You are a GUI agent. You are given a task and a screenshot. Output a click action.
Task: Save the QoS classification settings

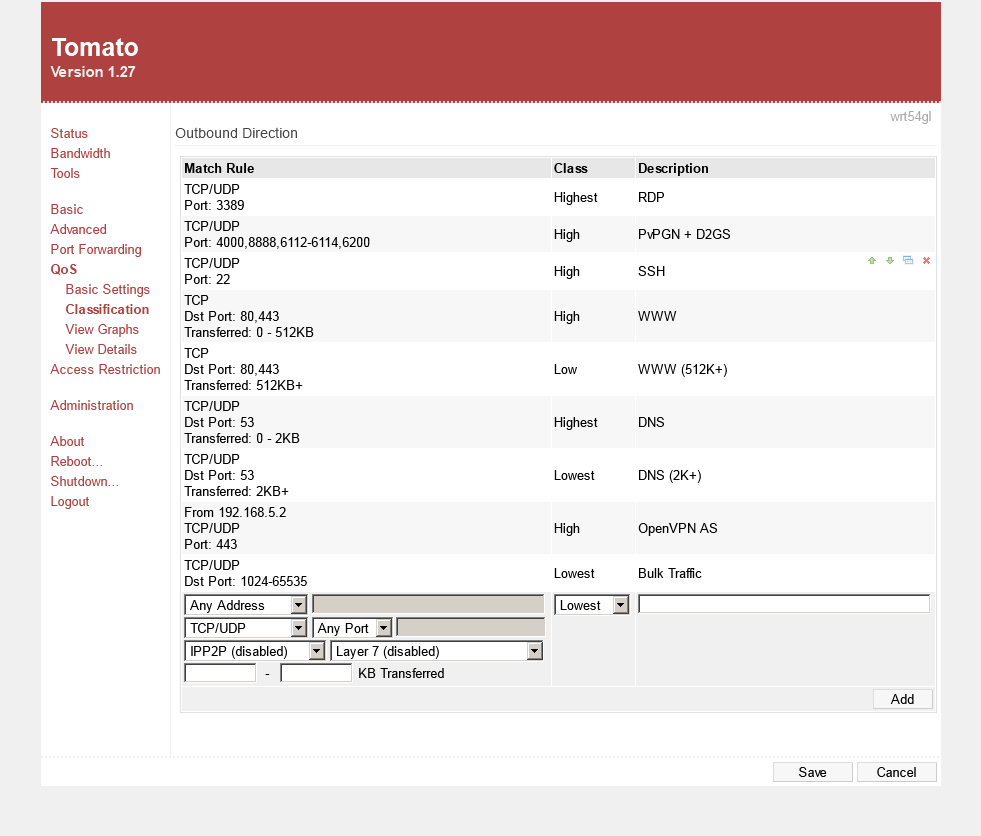click(x=812, y=772)
